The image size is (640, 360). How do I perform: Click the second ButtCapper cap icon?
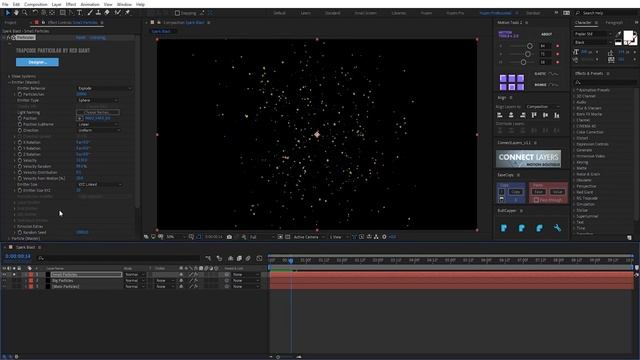tap(522, 228)
